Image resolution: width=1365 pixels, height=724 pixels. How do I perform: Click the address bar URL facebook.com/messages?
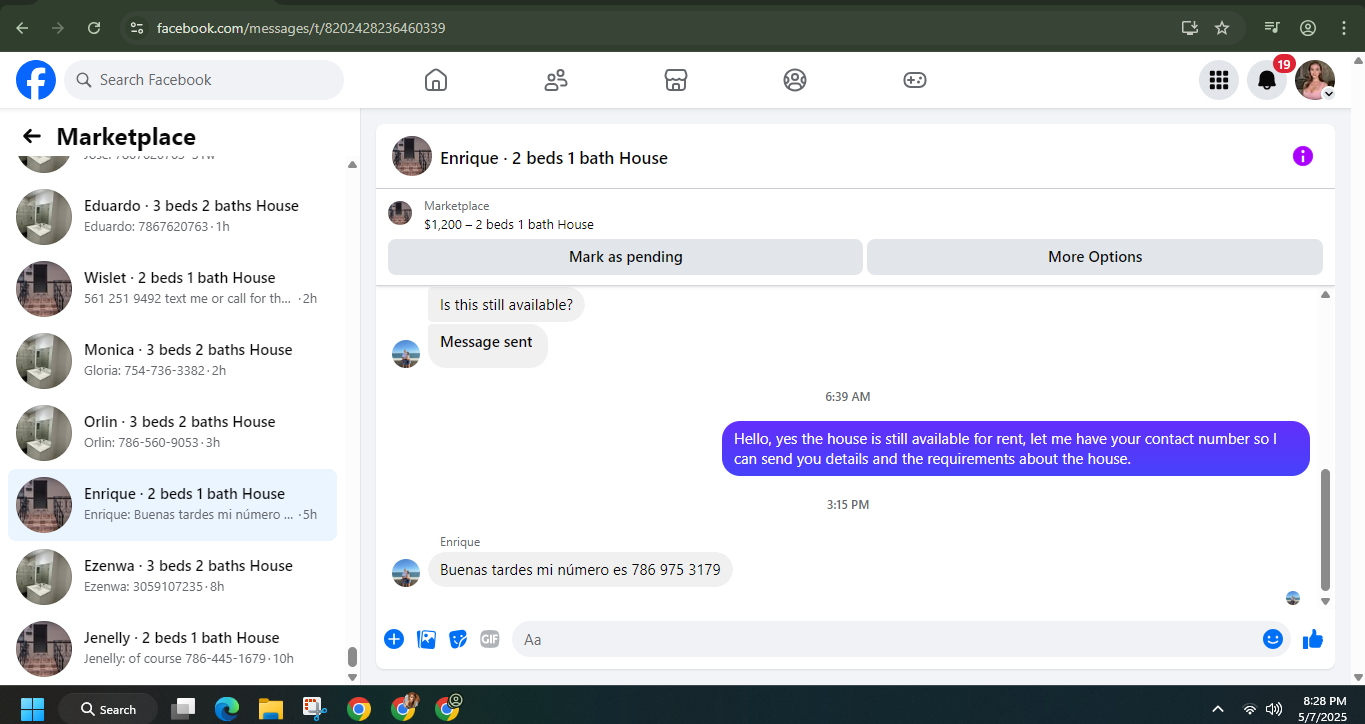(301, 28)
